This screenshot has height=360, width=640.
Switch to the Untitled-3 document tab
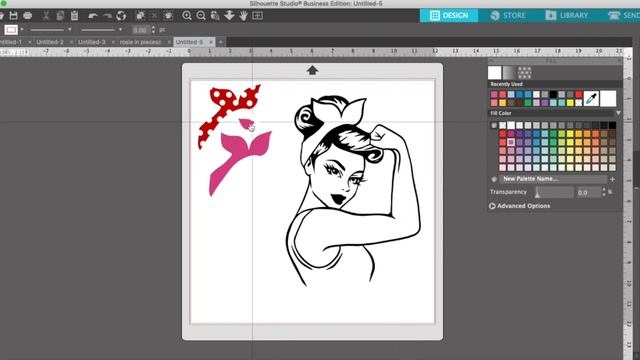pyautogui.click(x=91, y=42)
